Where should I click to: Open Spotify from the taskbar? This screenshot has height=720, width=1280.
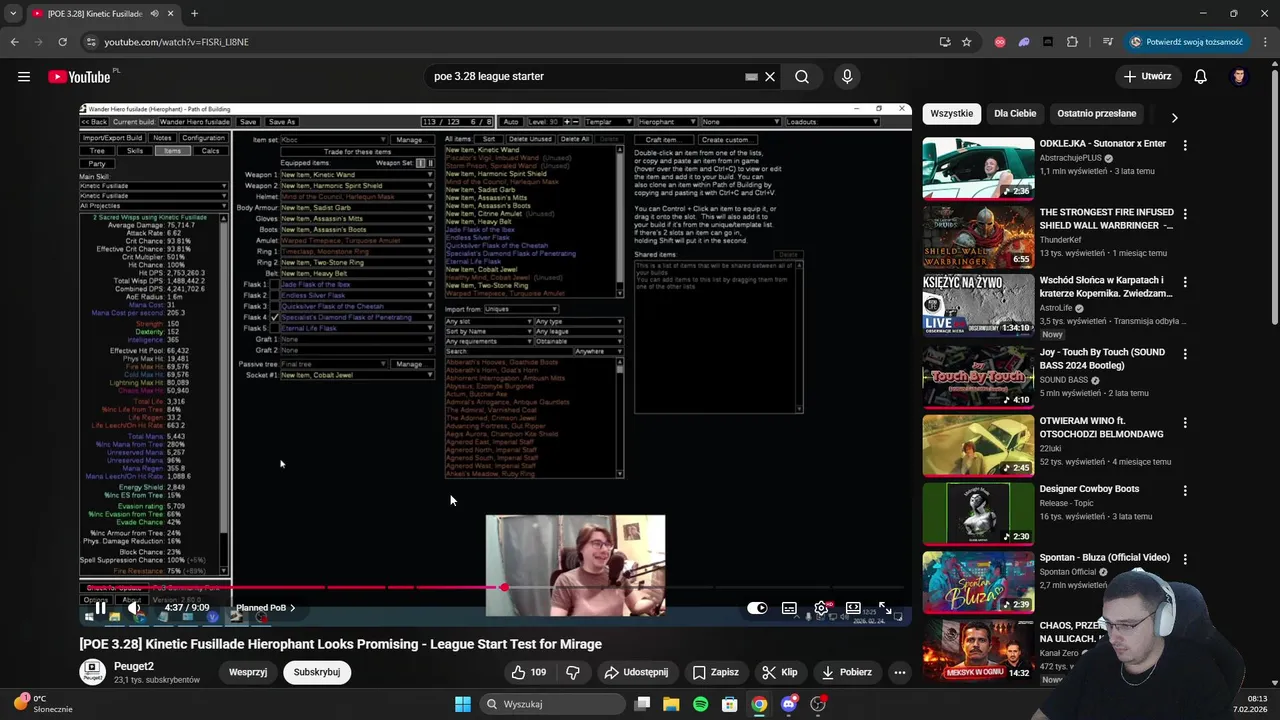701,704
